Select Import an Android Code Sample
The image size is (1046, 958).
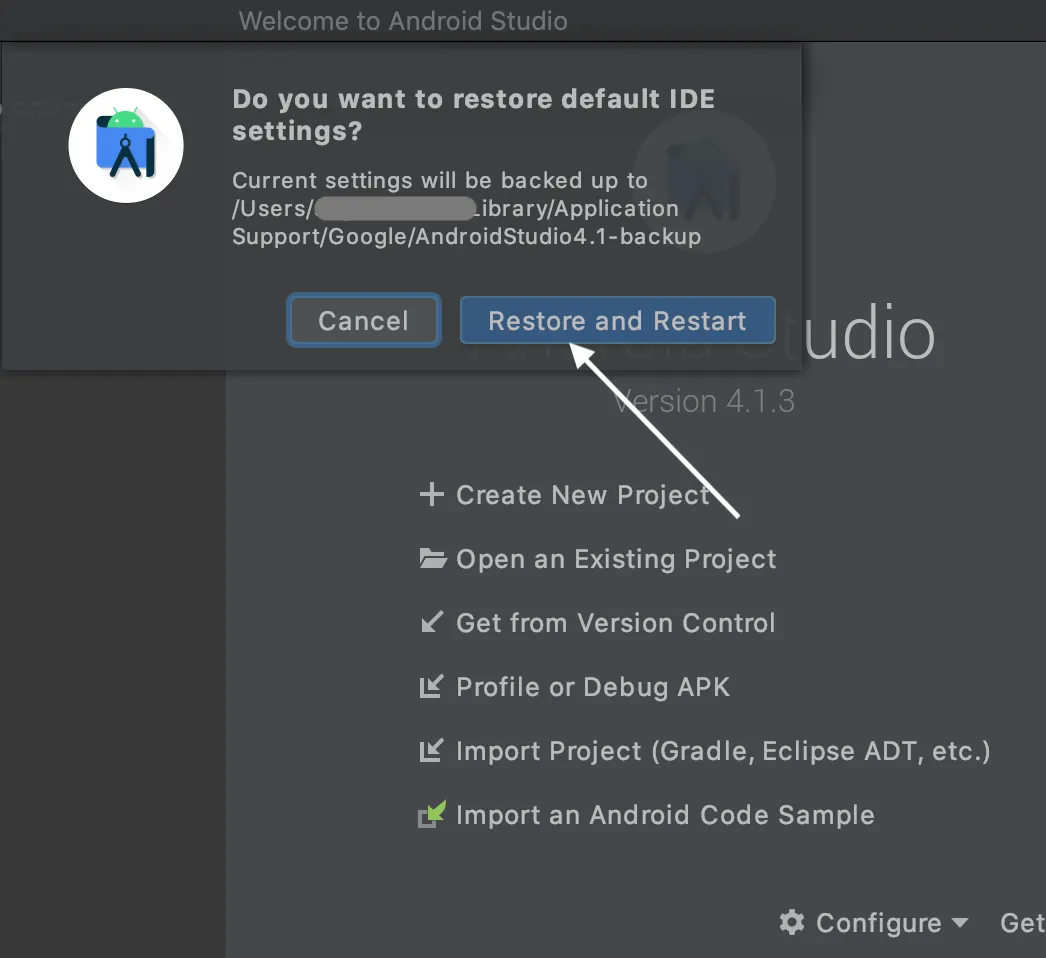pos(665,815)
